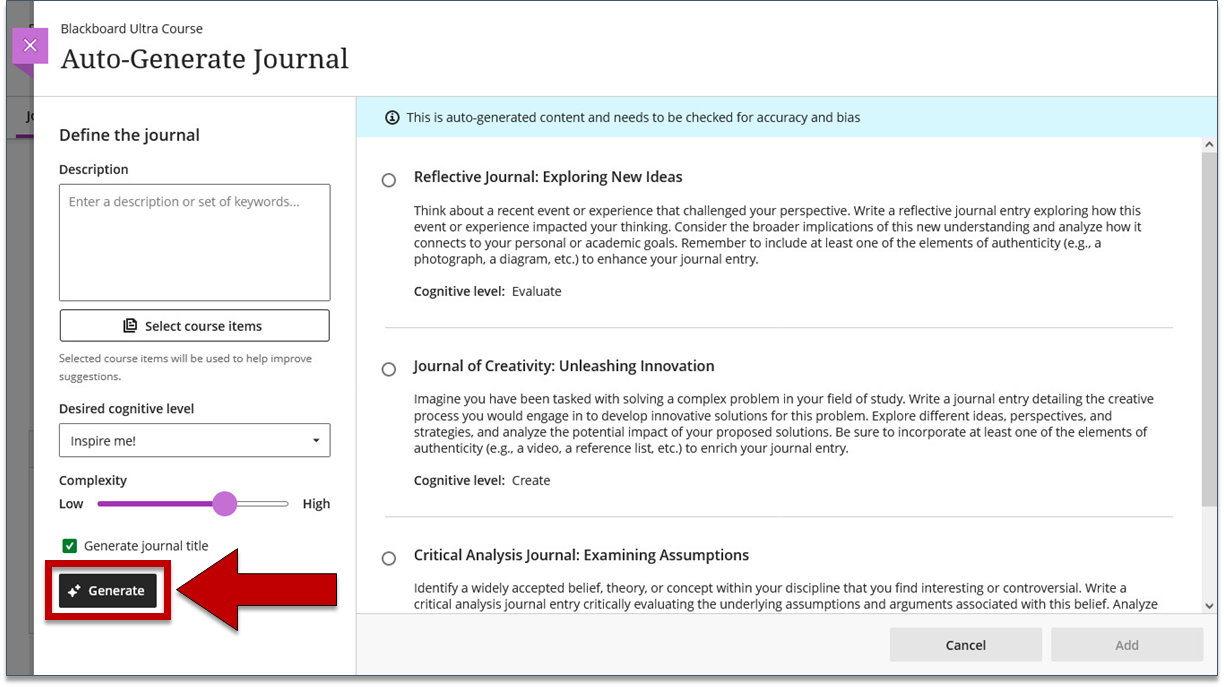Click 'Journal of Creativity: Unleashing Innovation' title

click(564, 366)
